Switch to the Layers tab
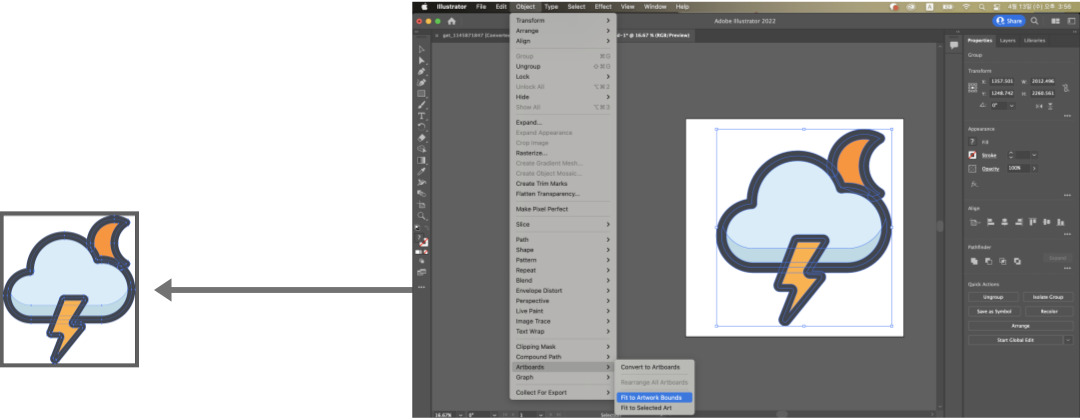The height and width of the screenshot is (420, 1080). [x=1007, y=40]
